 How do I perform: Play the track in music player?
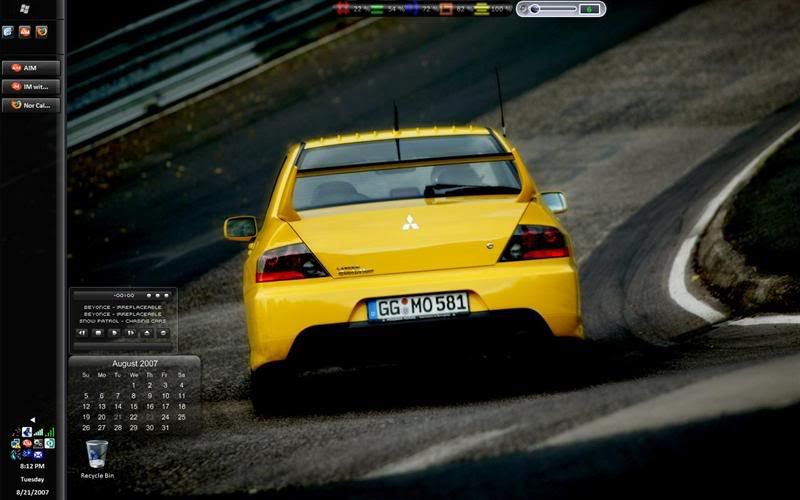(115, 333)
